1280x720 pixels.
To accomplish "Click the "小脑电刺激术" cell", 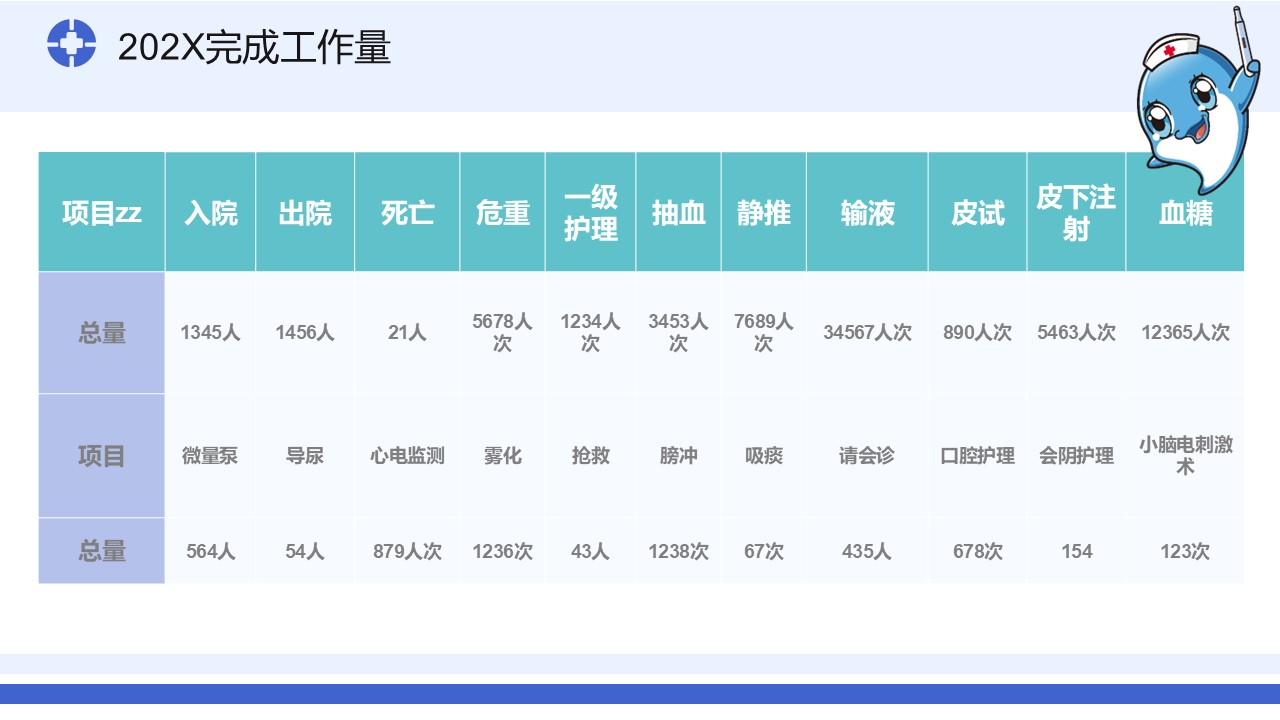I will pyautogui.click(x=1185, y=456).
